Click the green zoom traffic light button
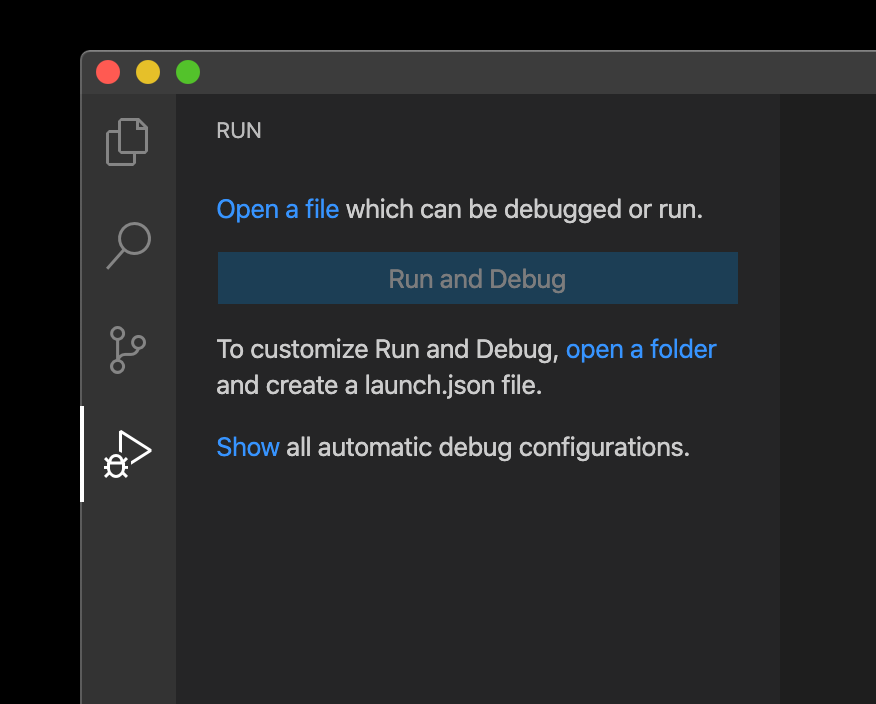Screen dimensions: 876x704 click(188, 72)
